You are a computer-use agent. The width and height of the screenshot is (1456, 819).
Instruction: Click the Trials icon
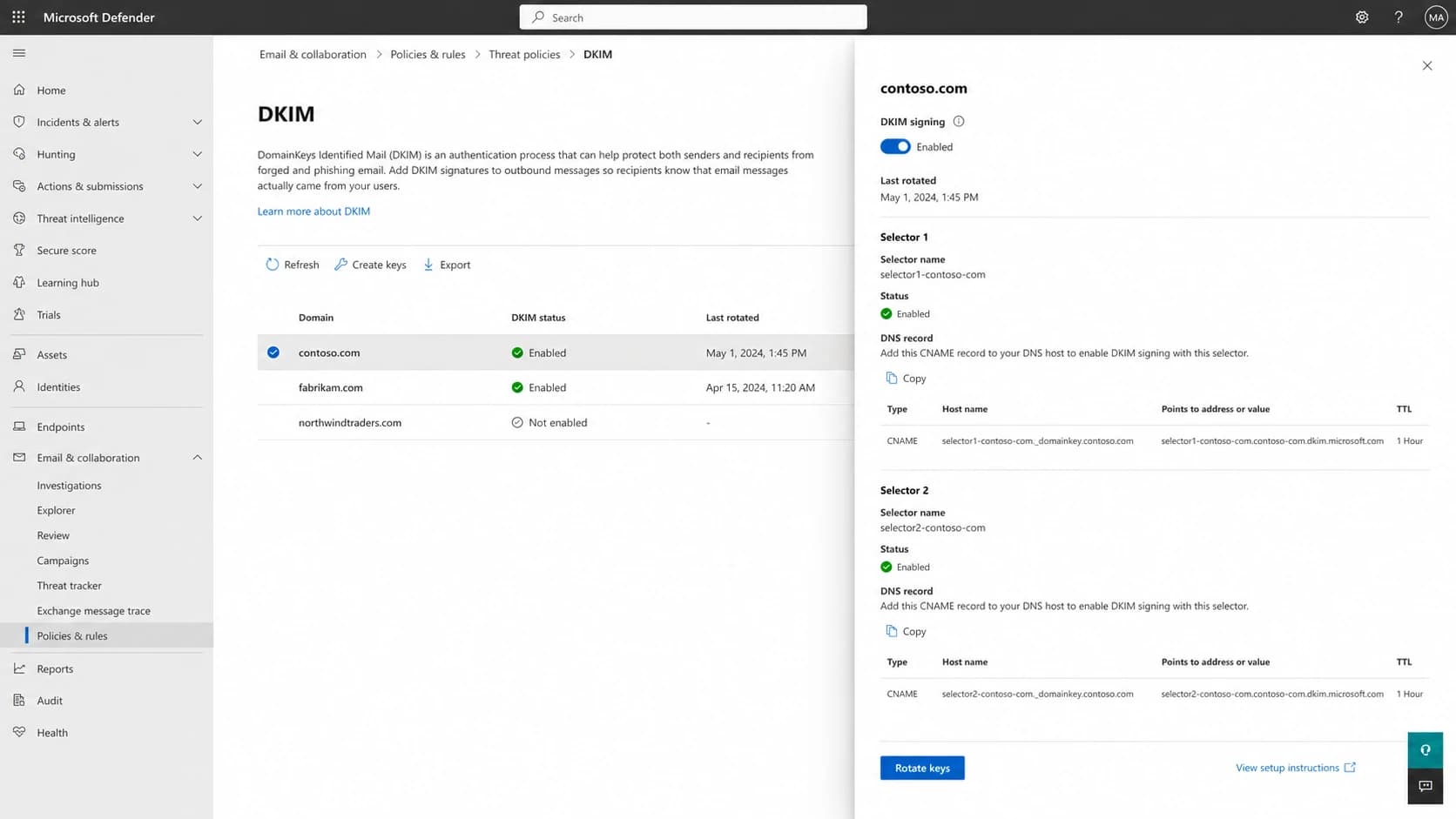pos(19,314)
